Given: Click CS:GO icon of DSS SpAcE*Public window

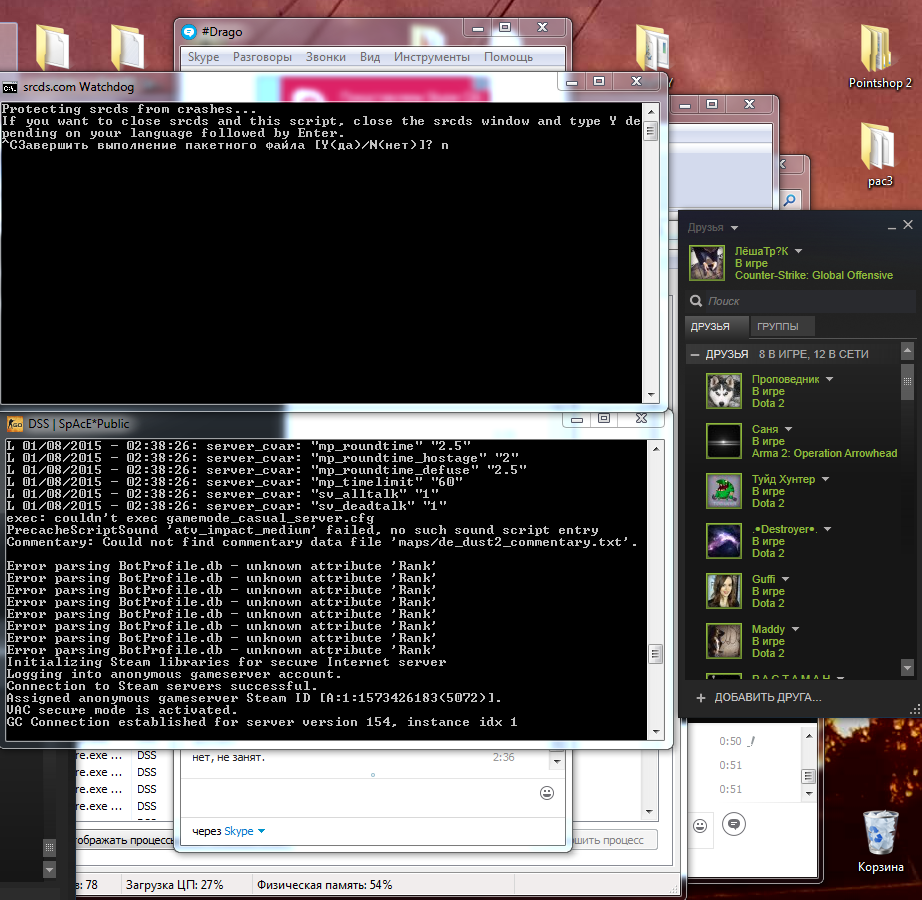Looking at the screenshot, I should (15, 424).
